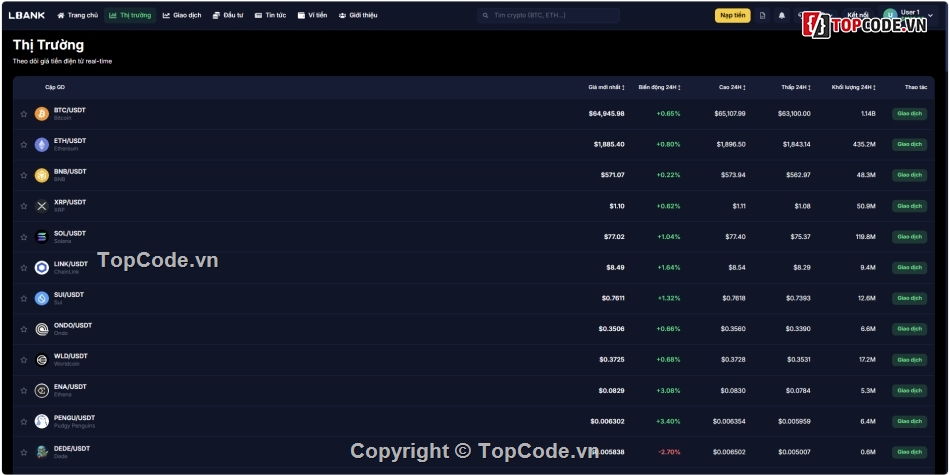This screenshot has height=475, width=950.
Task: Sort table by Khối lượng 24H
Action: click(854, 87)
